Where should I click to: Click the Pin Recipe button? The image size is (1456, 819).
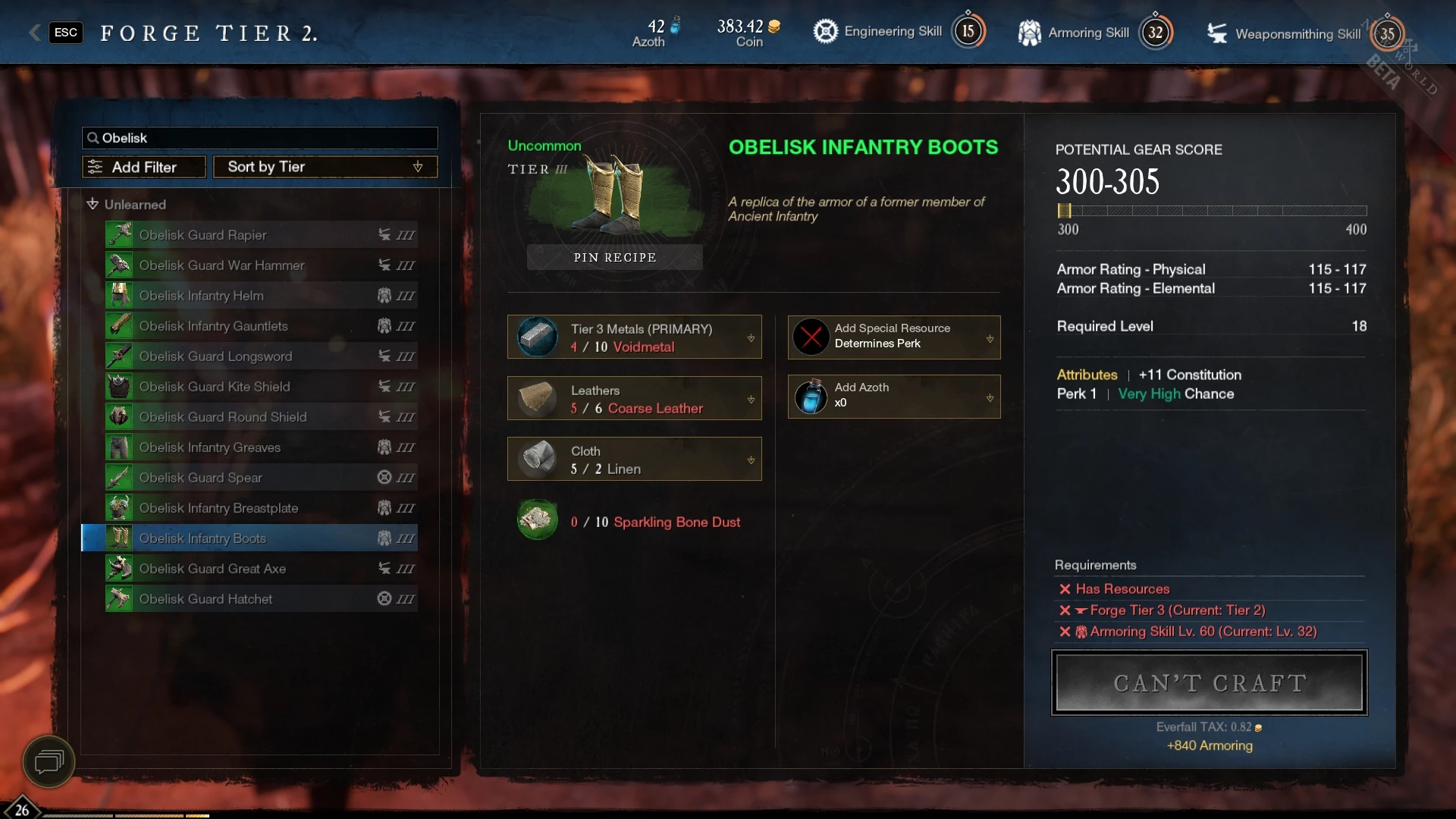pos(615,257)
